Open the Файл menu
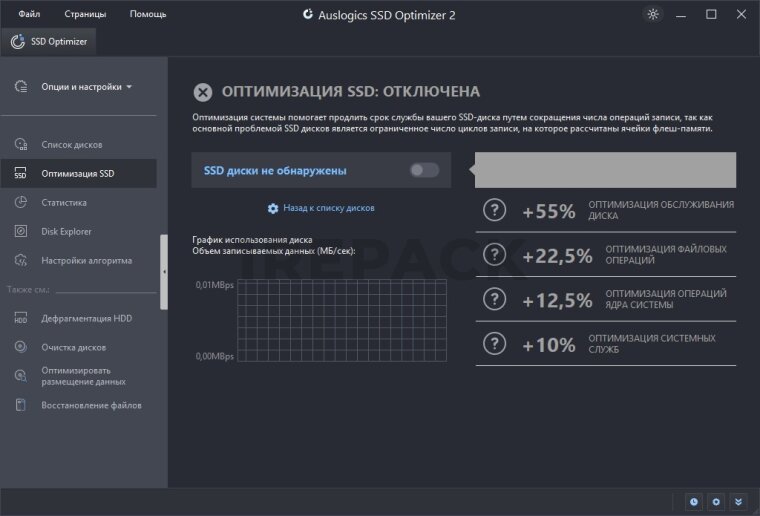The width and height of the screenshot is (760, 516). pos(30,14)
